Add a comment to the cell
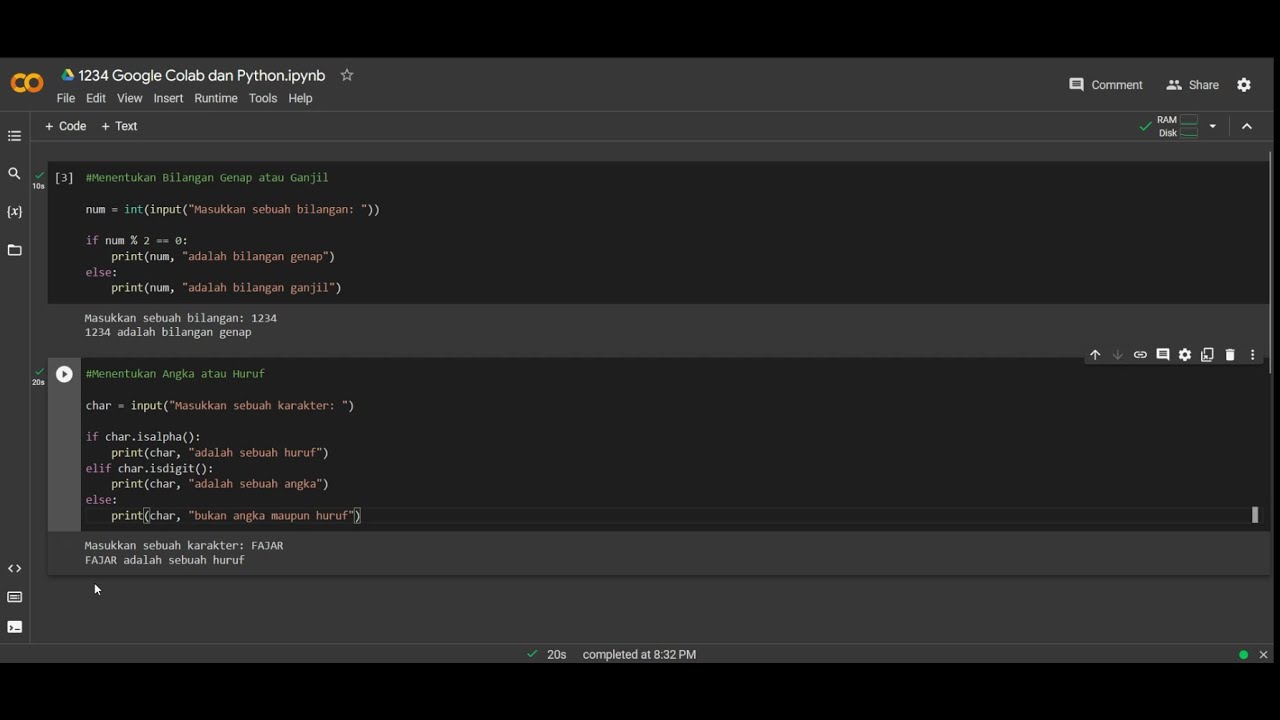Viewport: 1280px width, 720px height. (1163, 355)
